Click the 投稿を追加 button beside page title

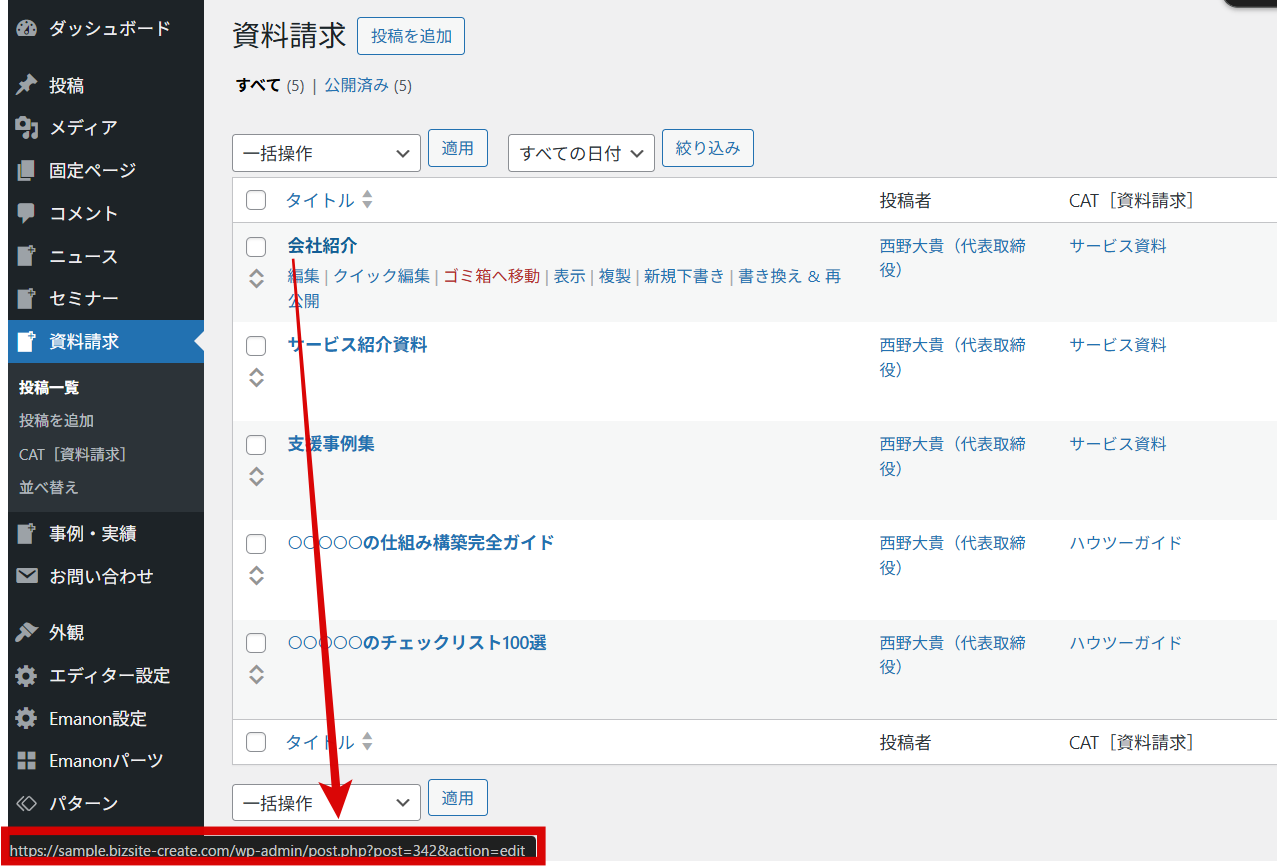(x=411, y=36)
